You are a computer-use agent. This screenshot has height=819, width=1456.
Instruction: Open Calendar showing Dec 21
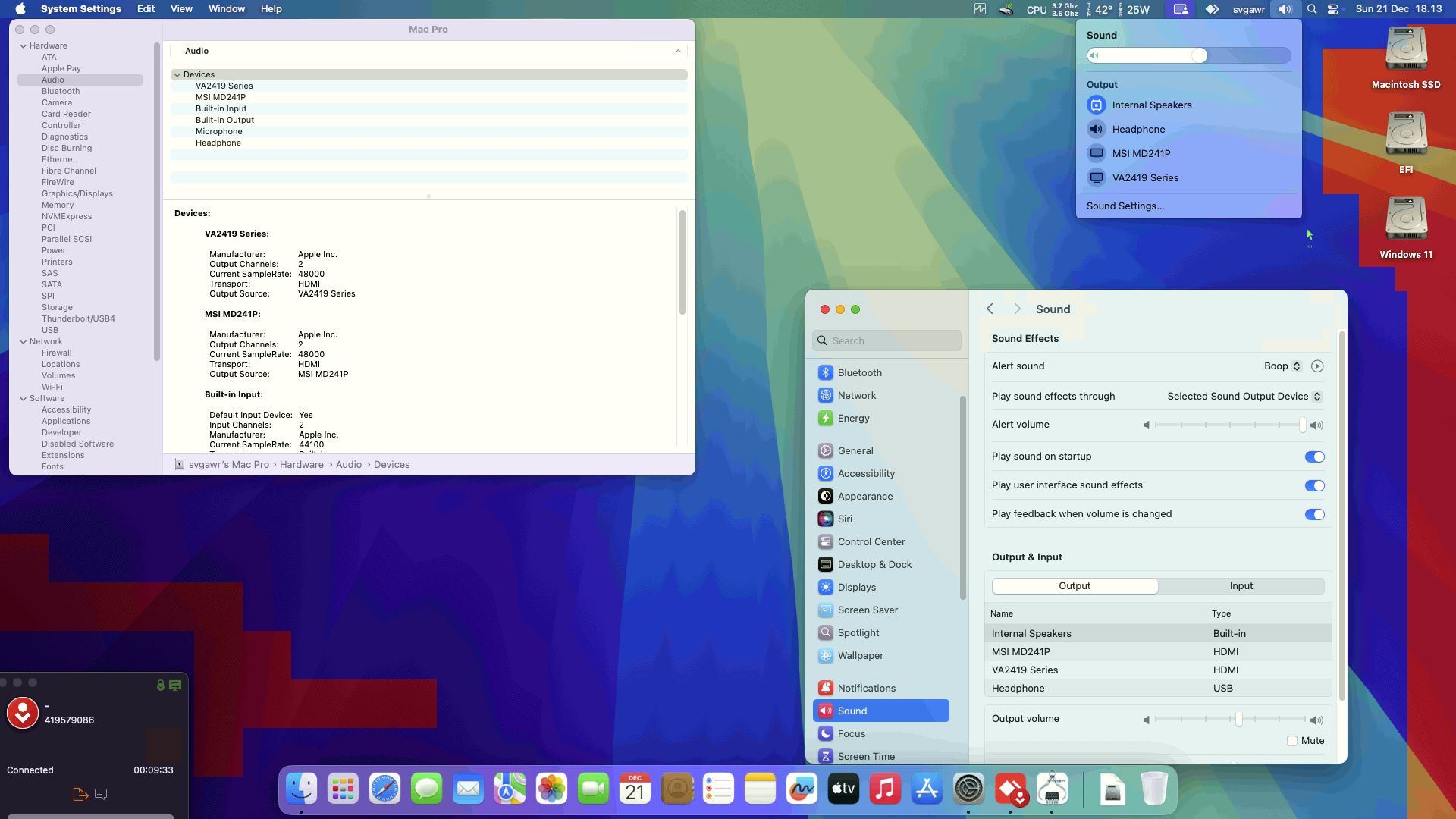tap(635, 789)
